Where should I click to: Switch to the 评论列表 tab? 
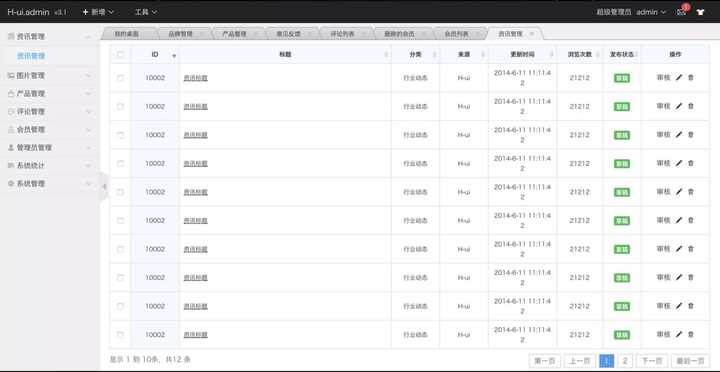[x=343, y=34]
